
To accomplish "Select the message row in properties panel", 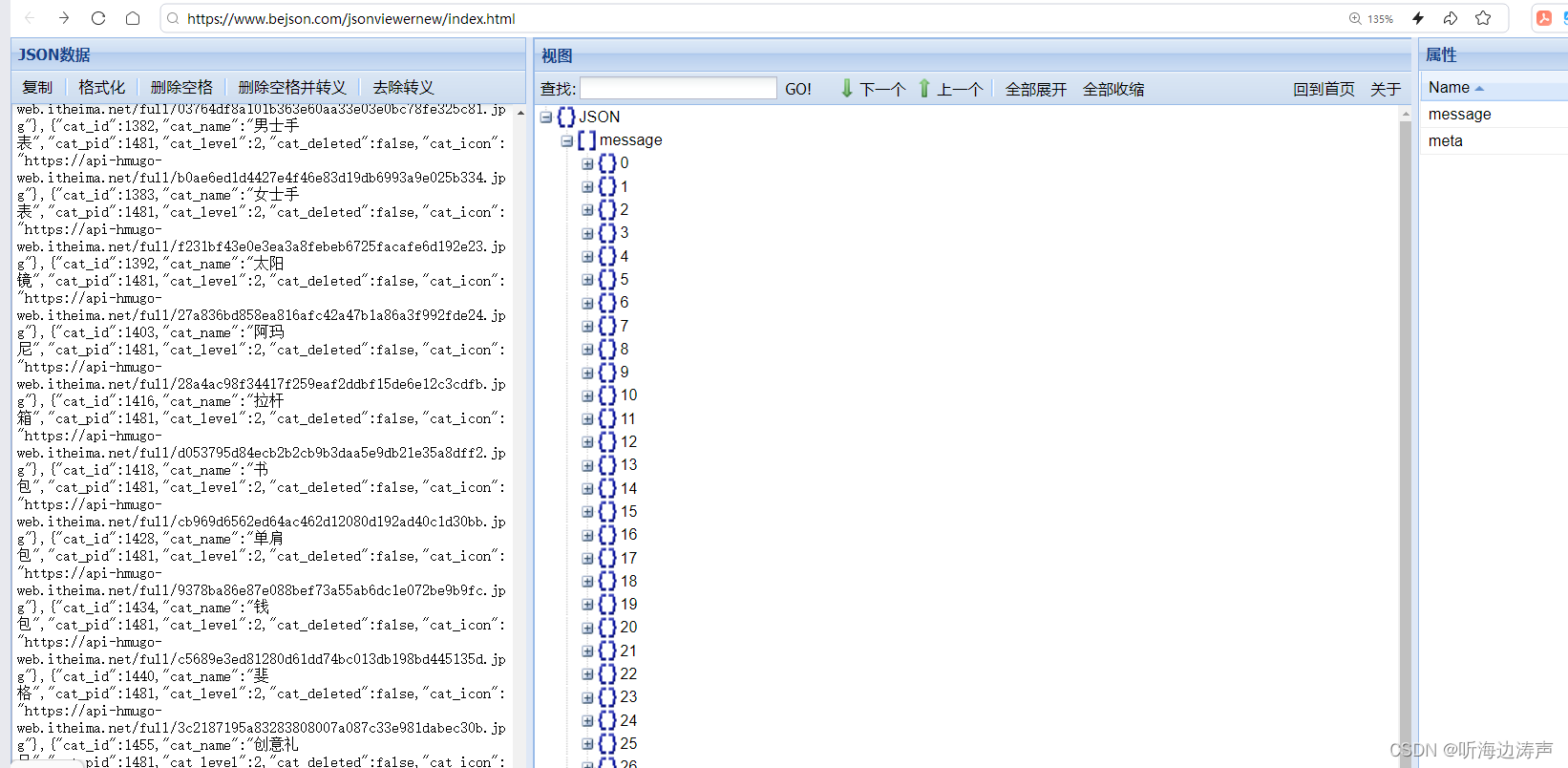I will point(1494,114).
